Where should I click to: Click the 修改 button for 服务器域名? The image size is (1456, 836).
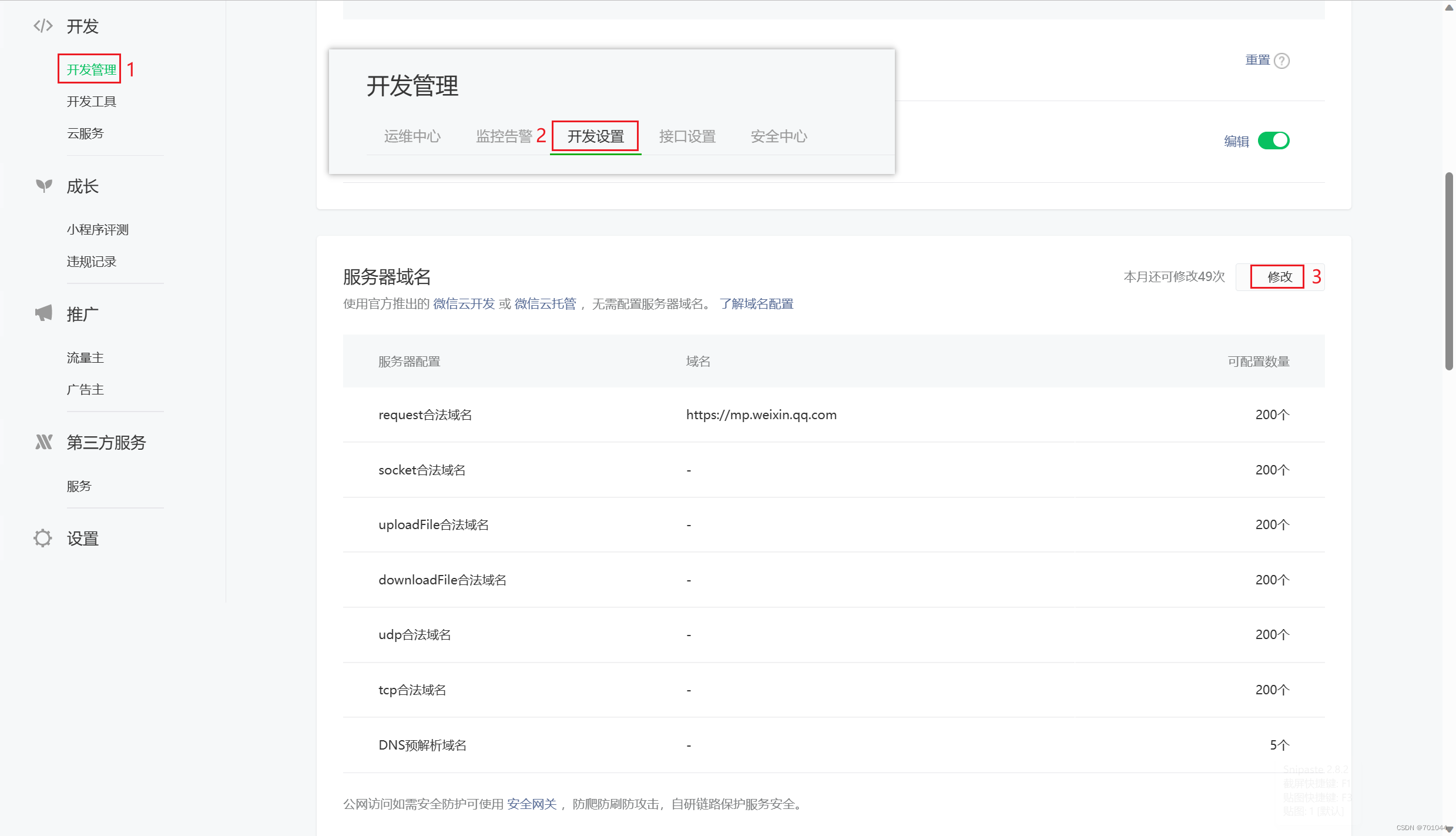pyautogui.click(x=1280, y=277)
